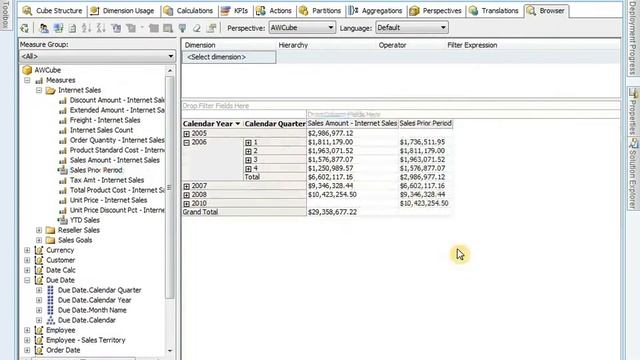The image size is (640, 360).
Task: Click the Currency dimension icon
Action: pyautogui.click(x=39, y=250)
